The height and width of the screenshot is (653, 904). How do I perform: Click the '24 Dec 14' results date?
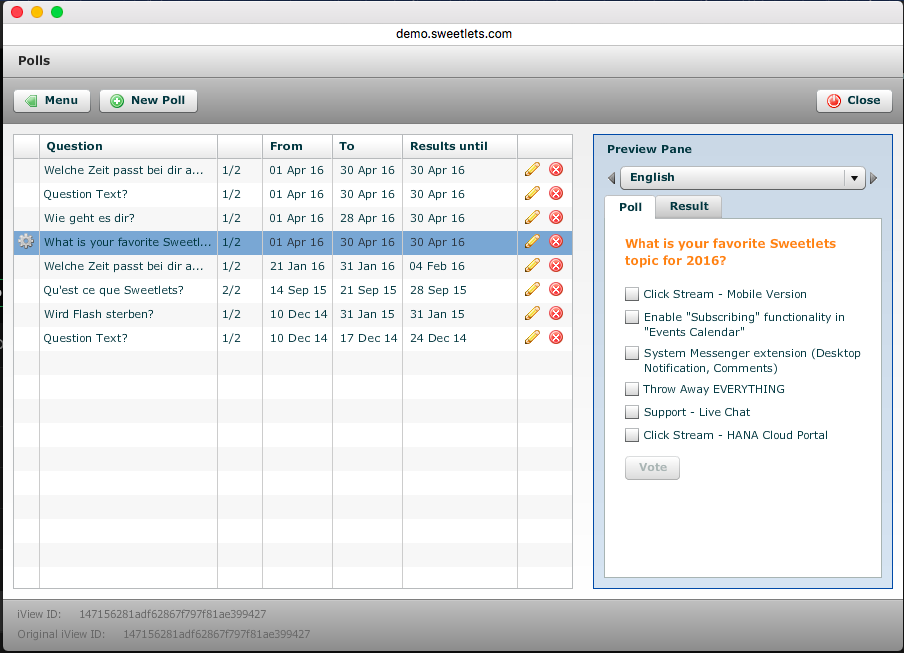coord(438,338)
